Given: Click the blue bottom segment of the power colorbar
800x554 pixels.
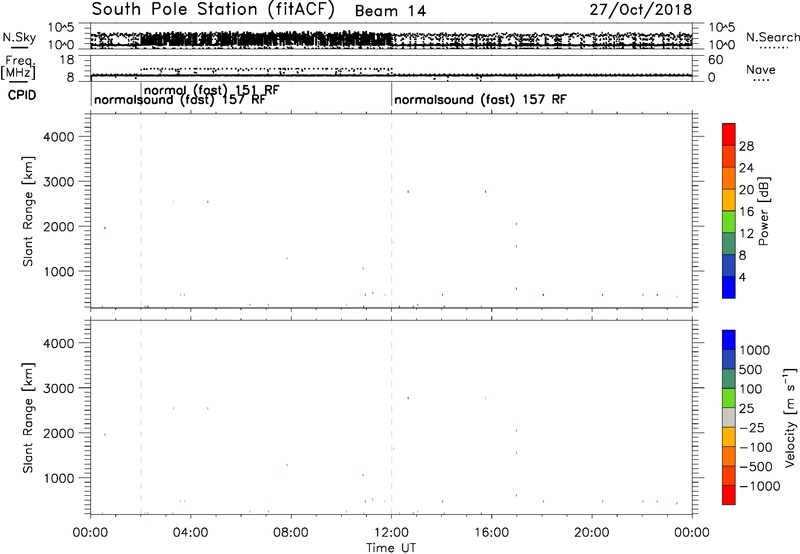Looking at the screenshot, I should (x=729, y=287).
